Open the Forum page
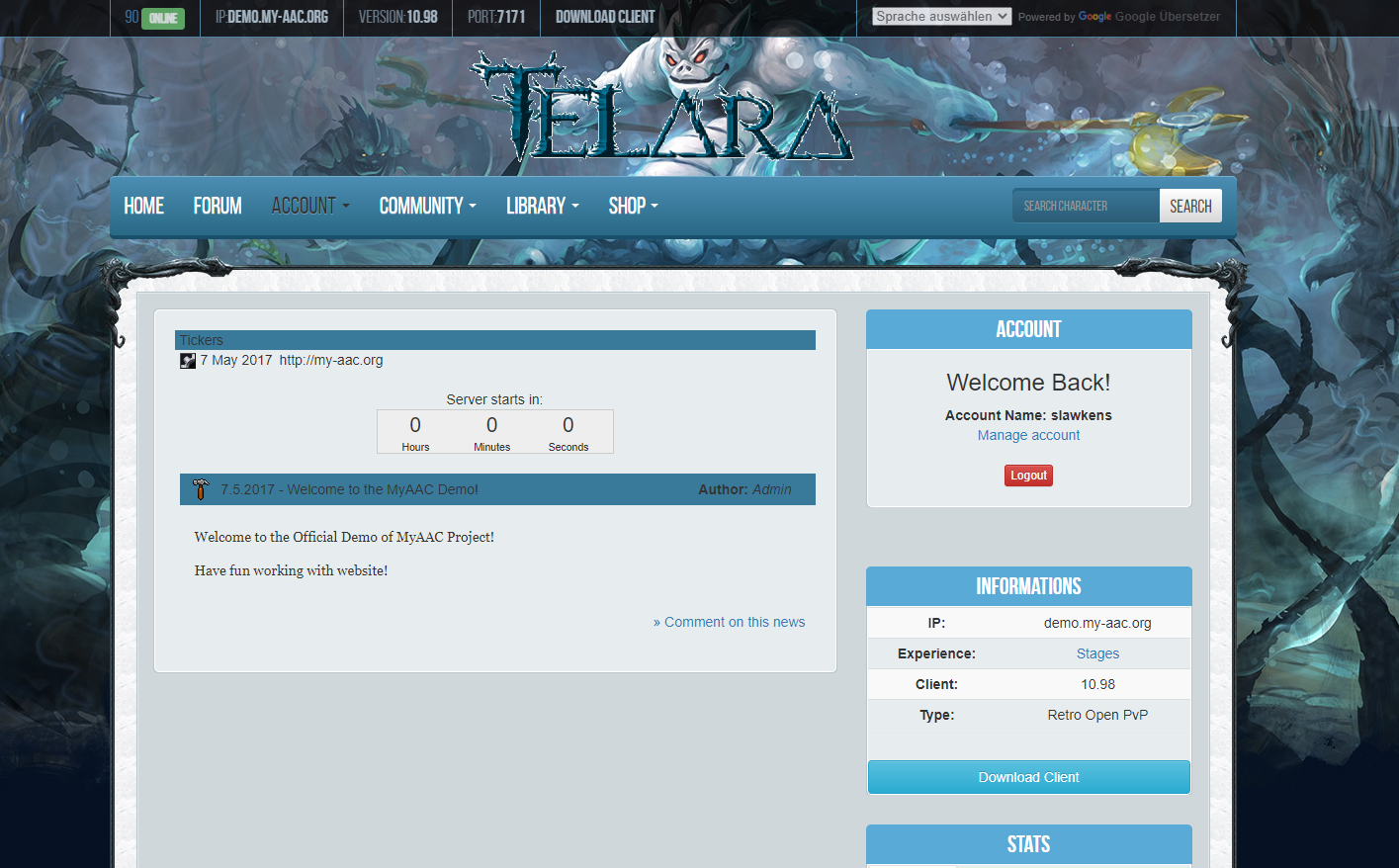 (218, 206)
